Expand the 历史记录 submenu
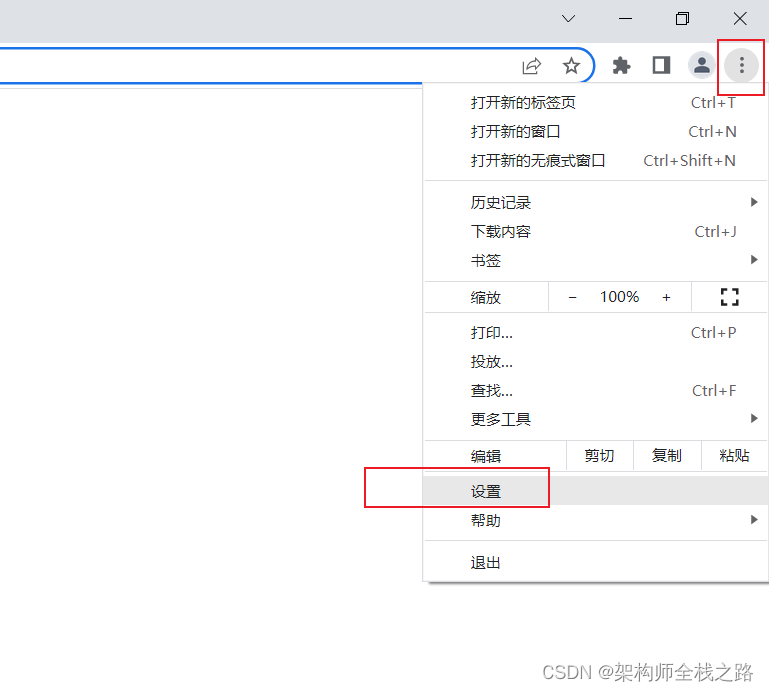The width and height of the screenshot is (769, 691). (x=595, y=202)
